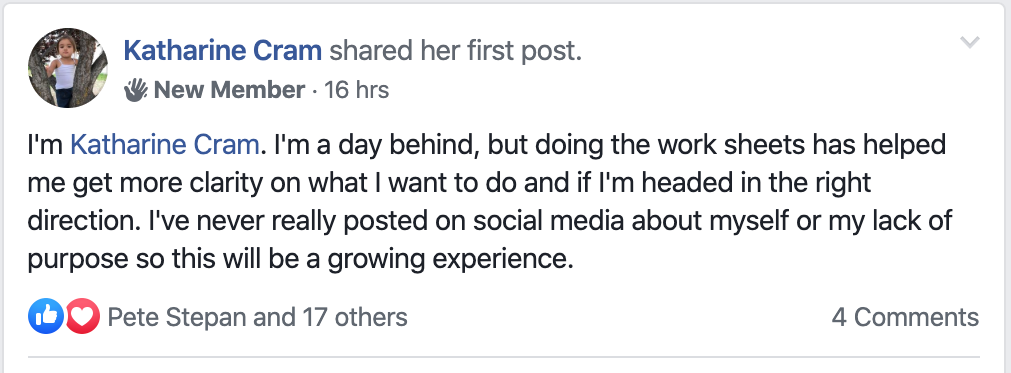Select the New Member label
This screenshot has width=1011, height=373.
[x=229, y=90]
